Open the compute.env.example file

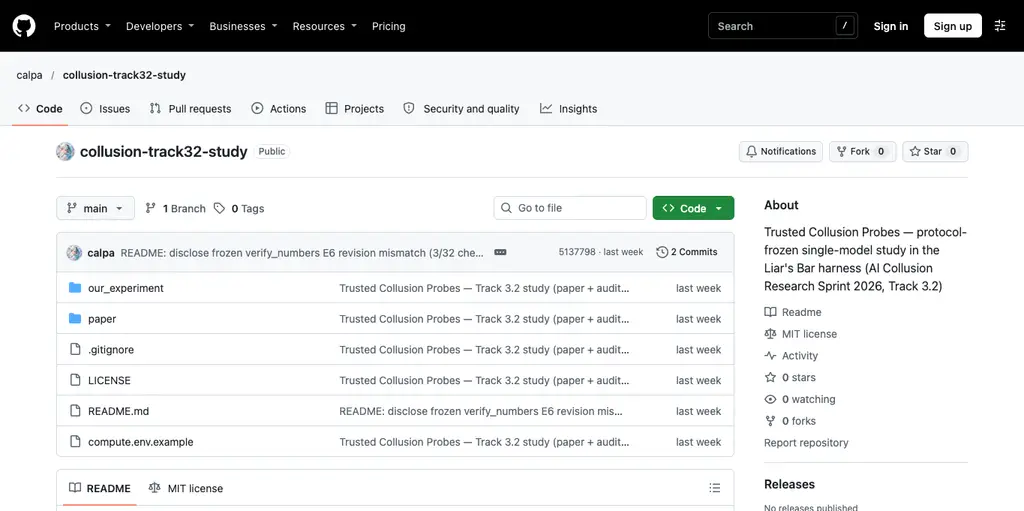coord(140,442)
